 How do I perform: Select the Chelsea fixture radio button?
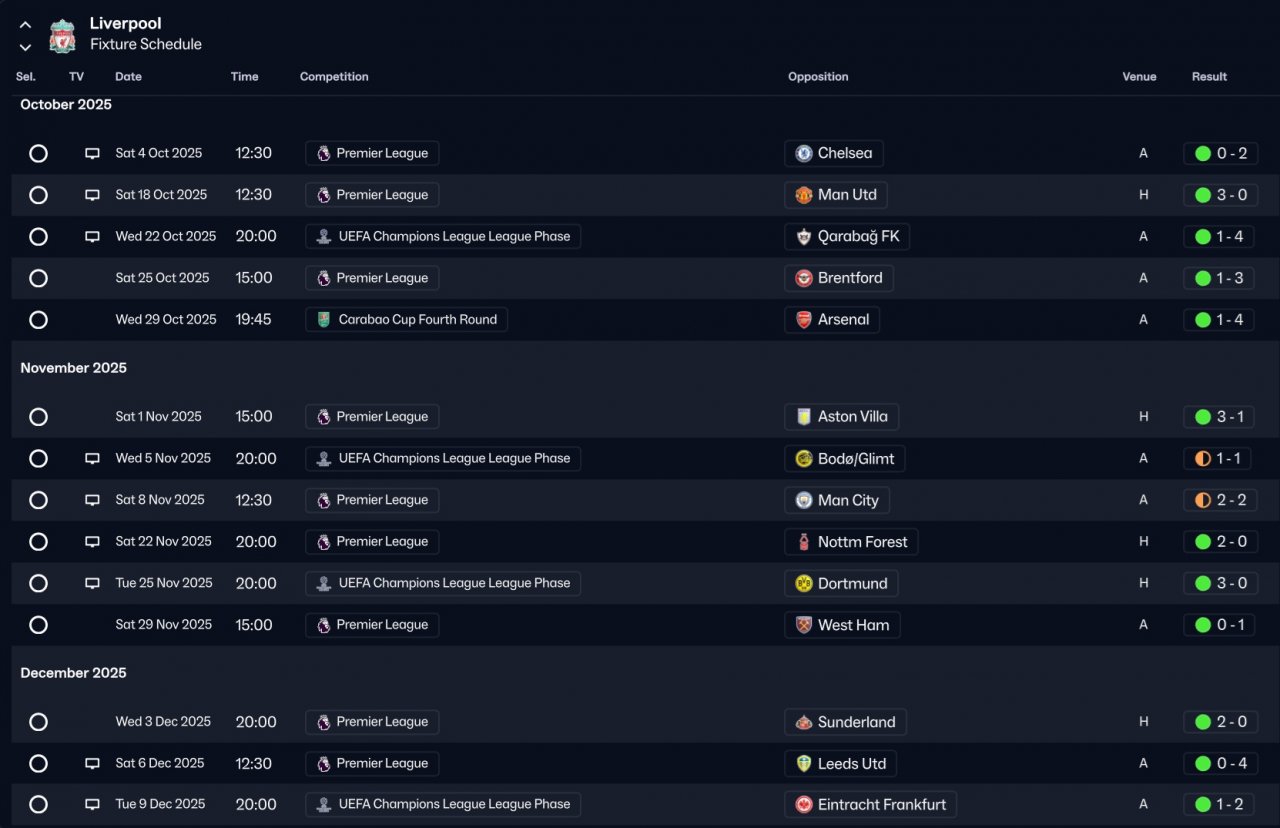(38, 153)
